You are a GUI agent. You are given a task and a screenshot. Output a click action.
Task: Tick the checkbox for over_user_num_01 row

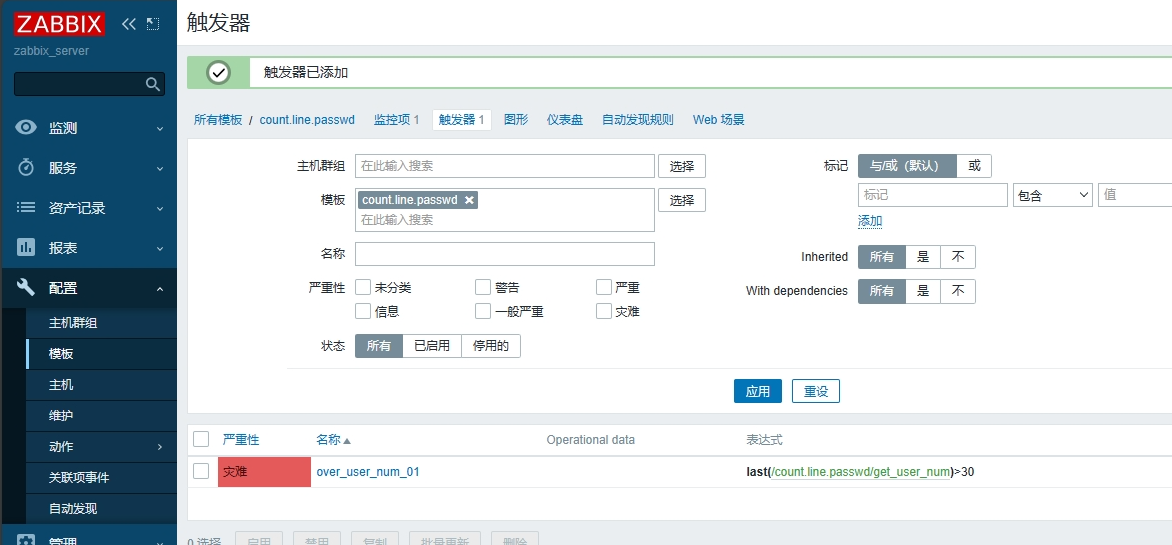point(201,471)
